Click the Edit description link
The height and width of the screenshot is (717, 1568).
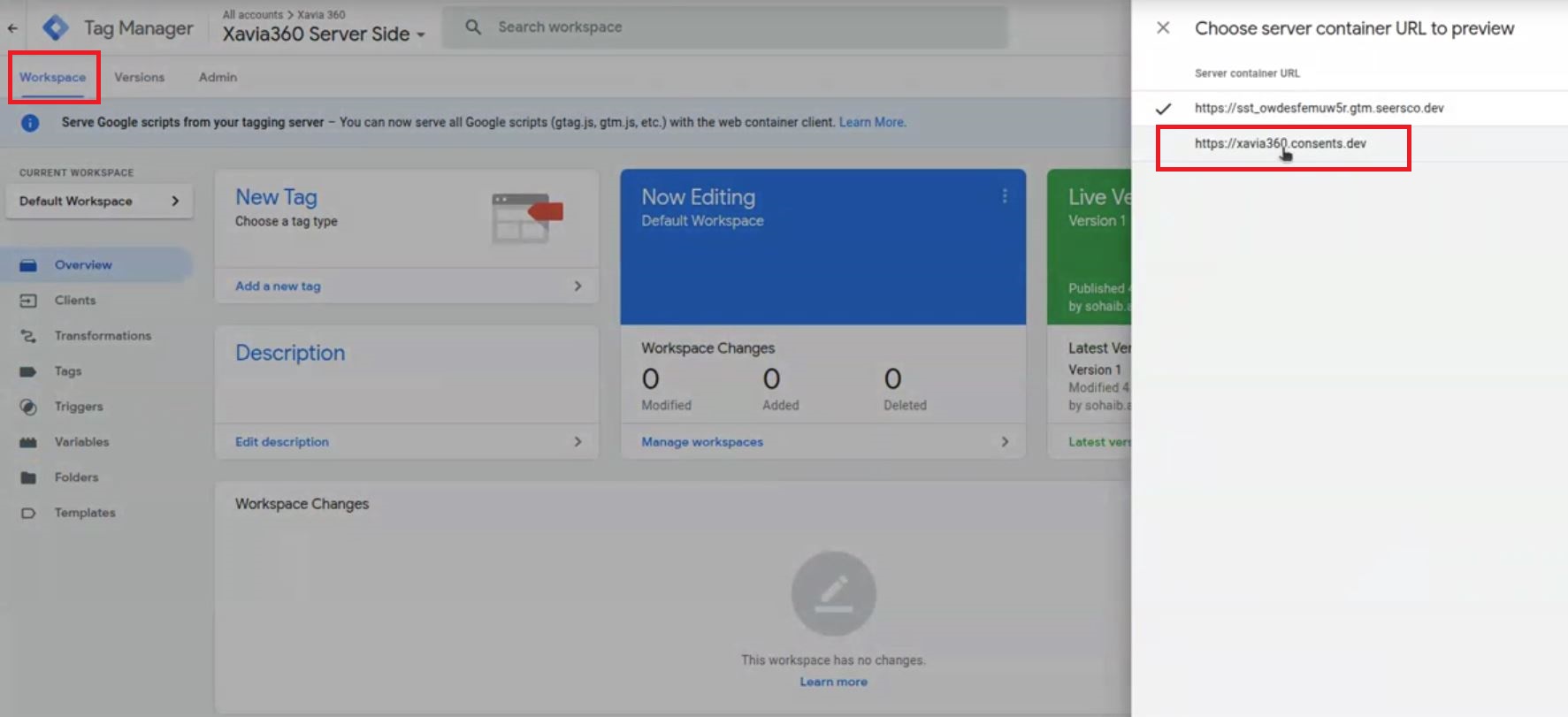coord(281,442)
